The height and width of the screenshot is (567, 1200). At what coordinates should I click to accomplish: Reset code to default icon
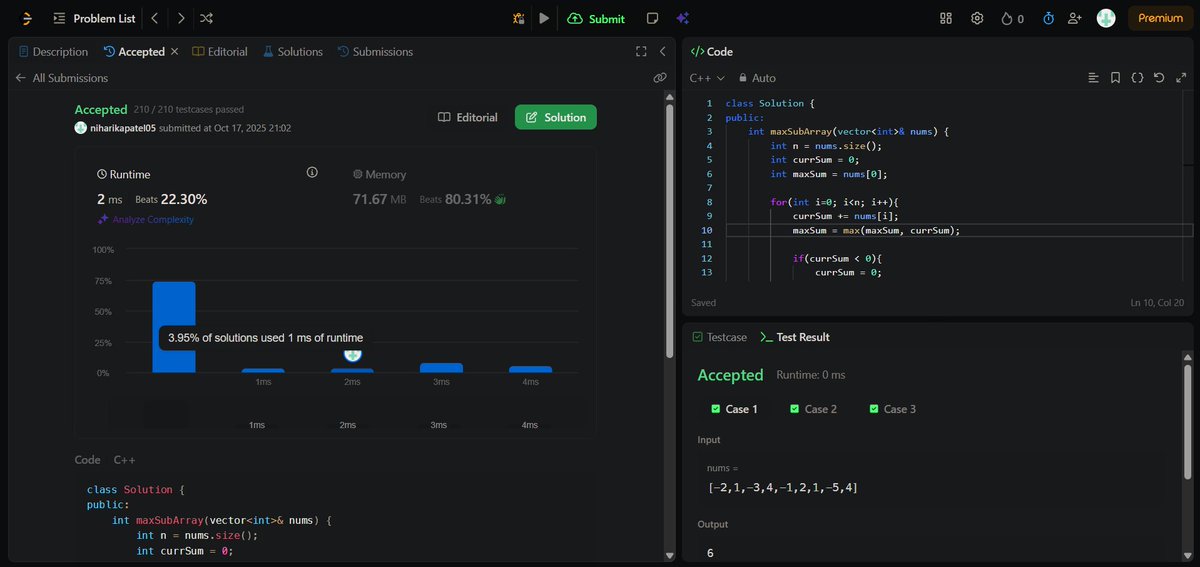pyautogui.click(x=1159, y=77)
